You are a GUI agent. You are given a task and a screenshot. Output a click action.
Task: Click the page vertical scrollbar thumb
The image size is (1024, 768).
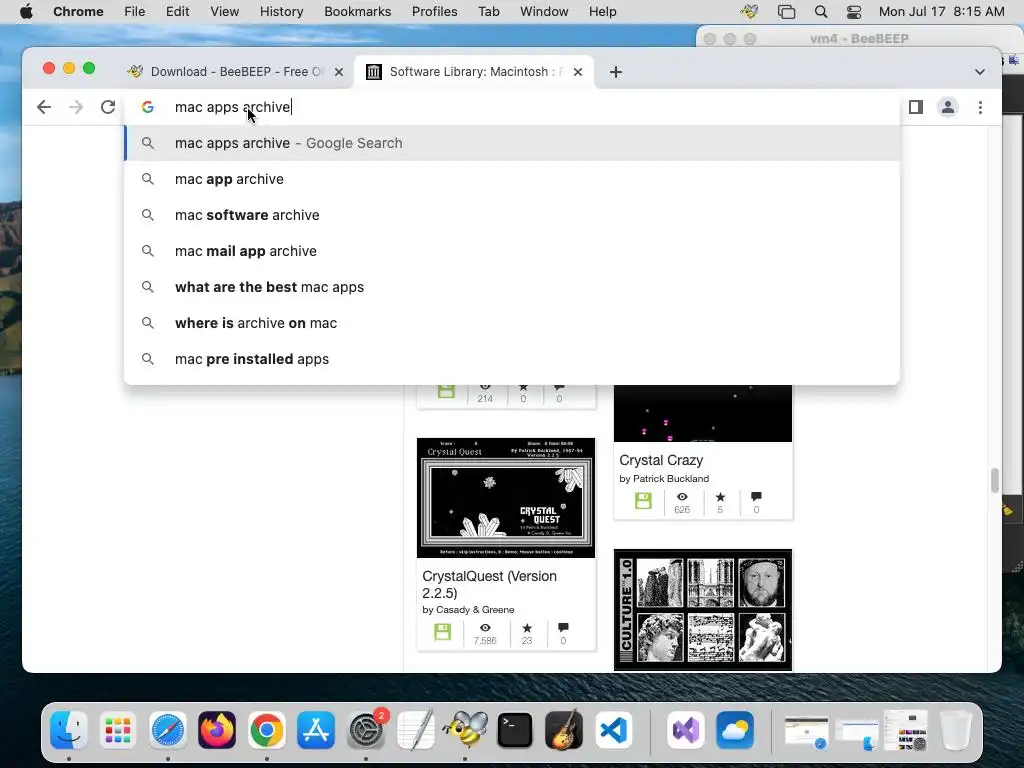pos(995,480)
